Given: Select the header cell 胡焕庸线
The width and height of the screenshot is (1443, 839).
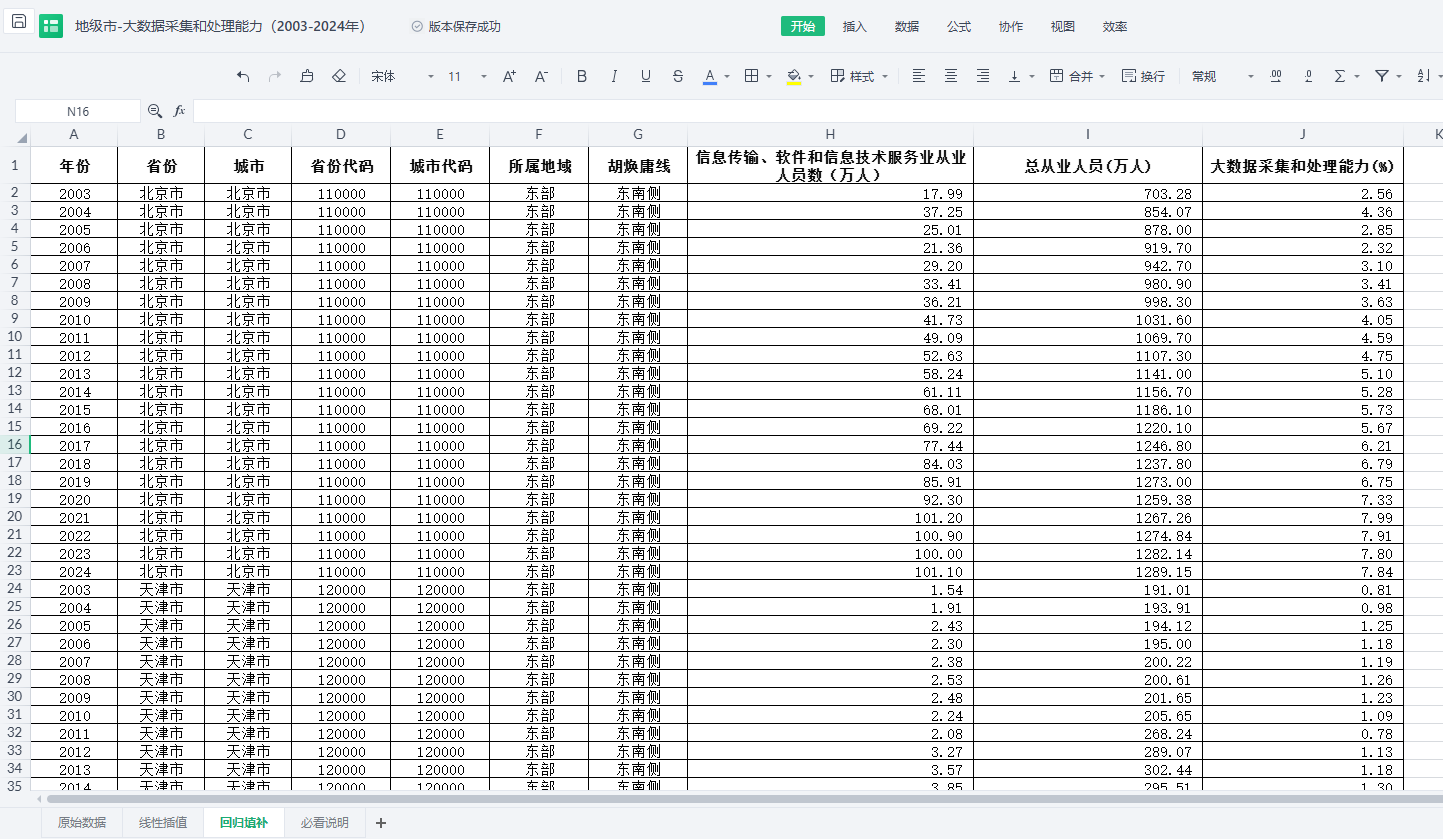Looking at the screenshot, I should click(638, 165).
